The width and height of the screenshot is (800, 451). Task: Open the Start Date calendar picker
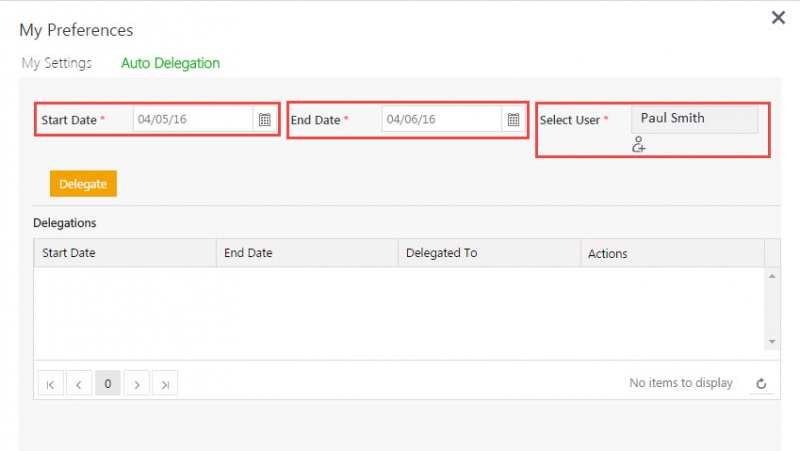point(265,120)
